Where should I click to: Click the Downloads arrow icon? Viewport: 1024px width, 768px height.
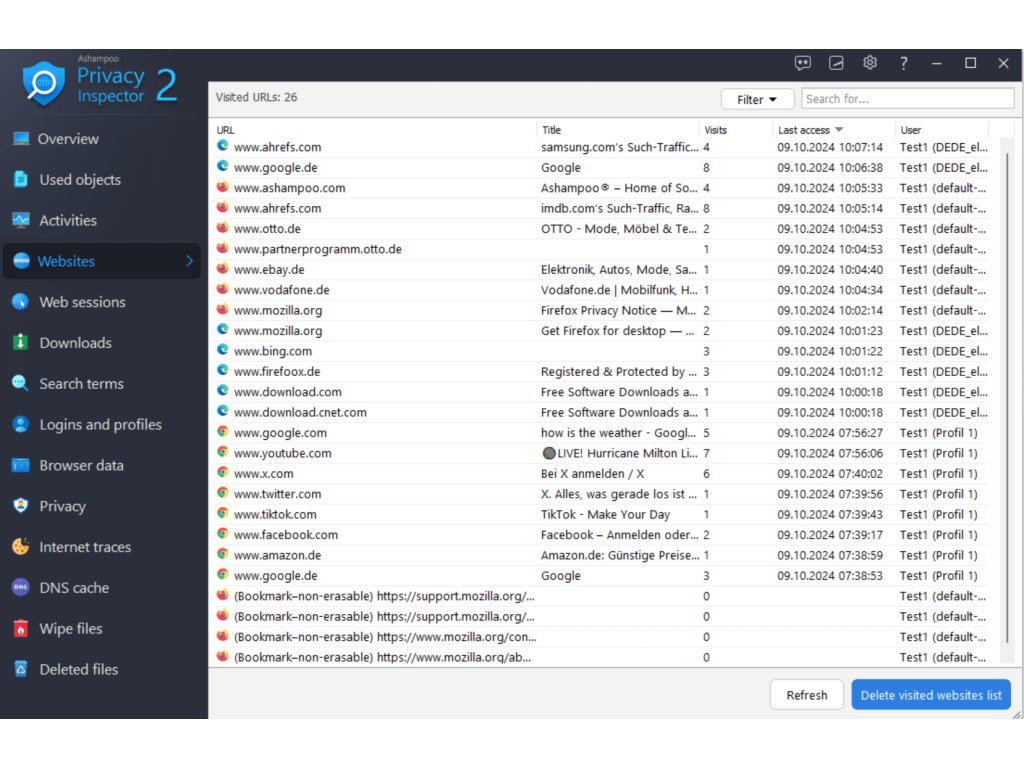coord(21,342)
